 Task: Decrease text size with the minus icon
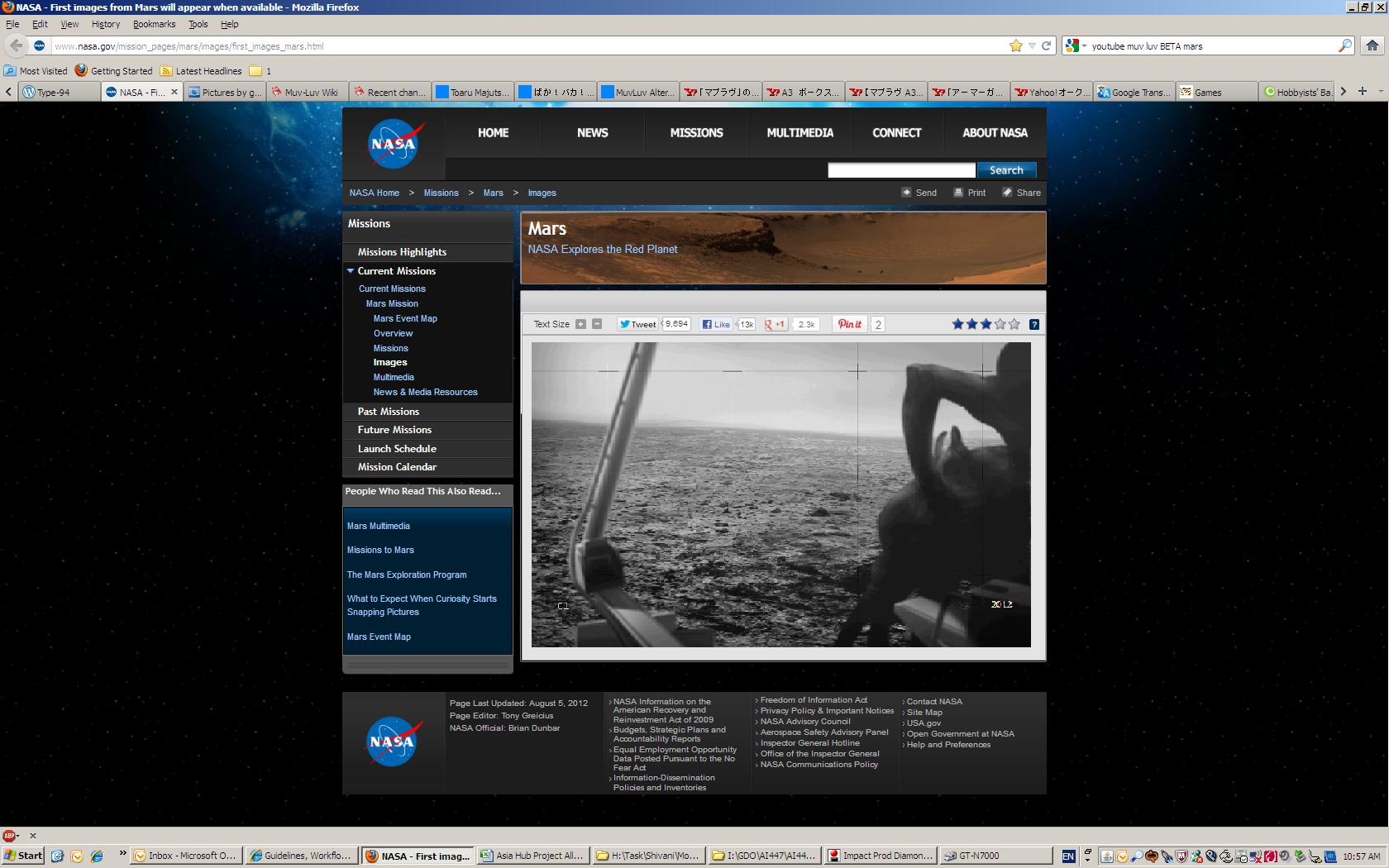click(597, 324)
